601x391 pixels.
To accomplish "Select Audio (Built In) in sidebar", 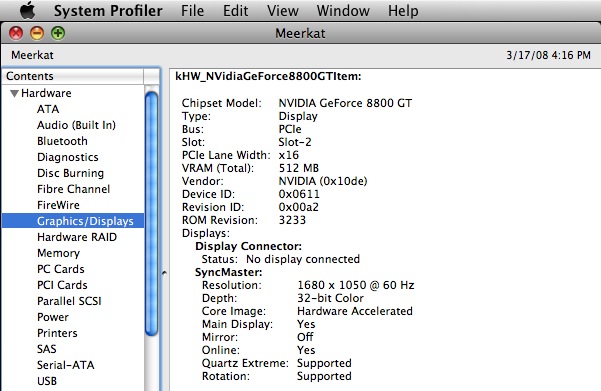I will point(76,125).
